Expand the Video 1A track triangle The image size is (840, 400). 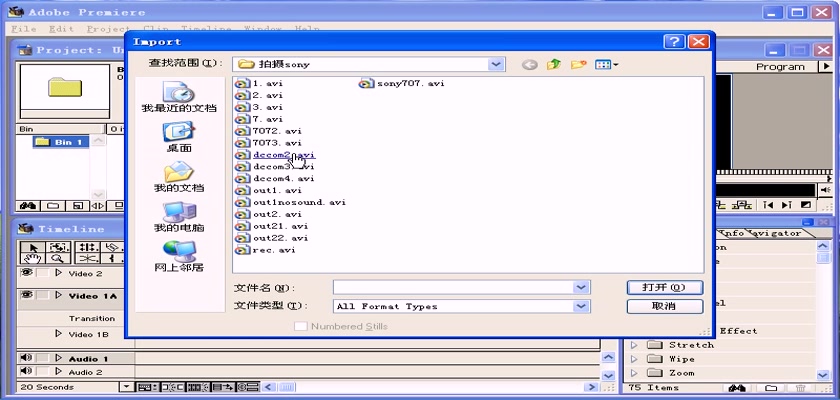[58, 296]
